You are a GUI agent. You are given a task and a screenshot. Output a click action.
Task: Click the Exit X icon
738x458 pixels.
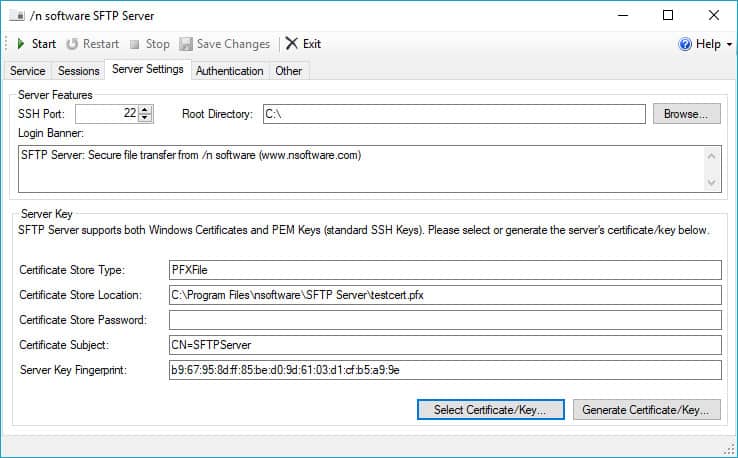coord(292,43)
